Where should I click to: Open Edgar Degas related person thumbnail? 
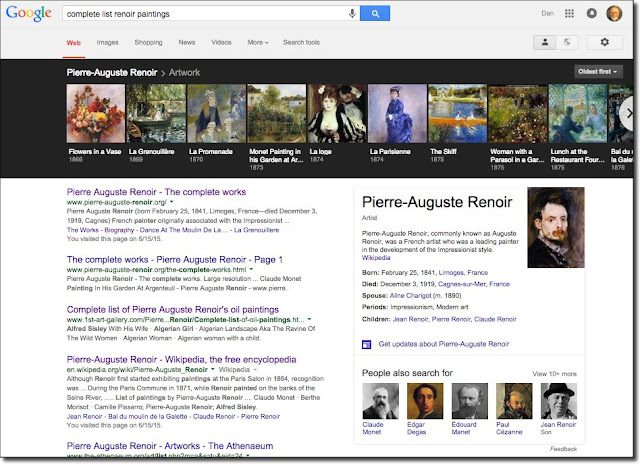pyautogui.click(x=425, y=401)
